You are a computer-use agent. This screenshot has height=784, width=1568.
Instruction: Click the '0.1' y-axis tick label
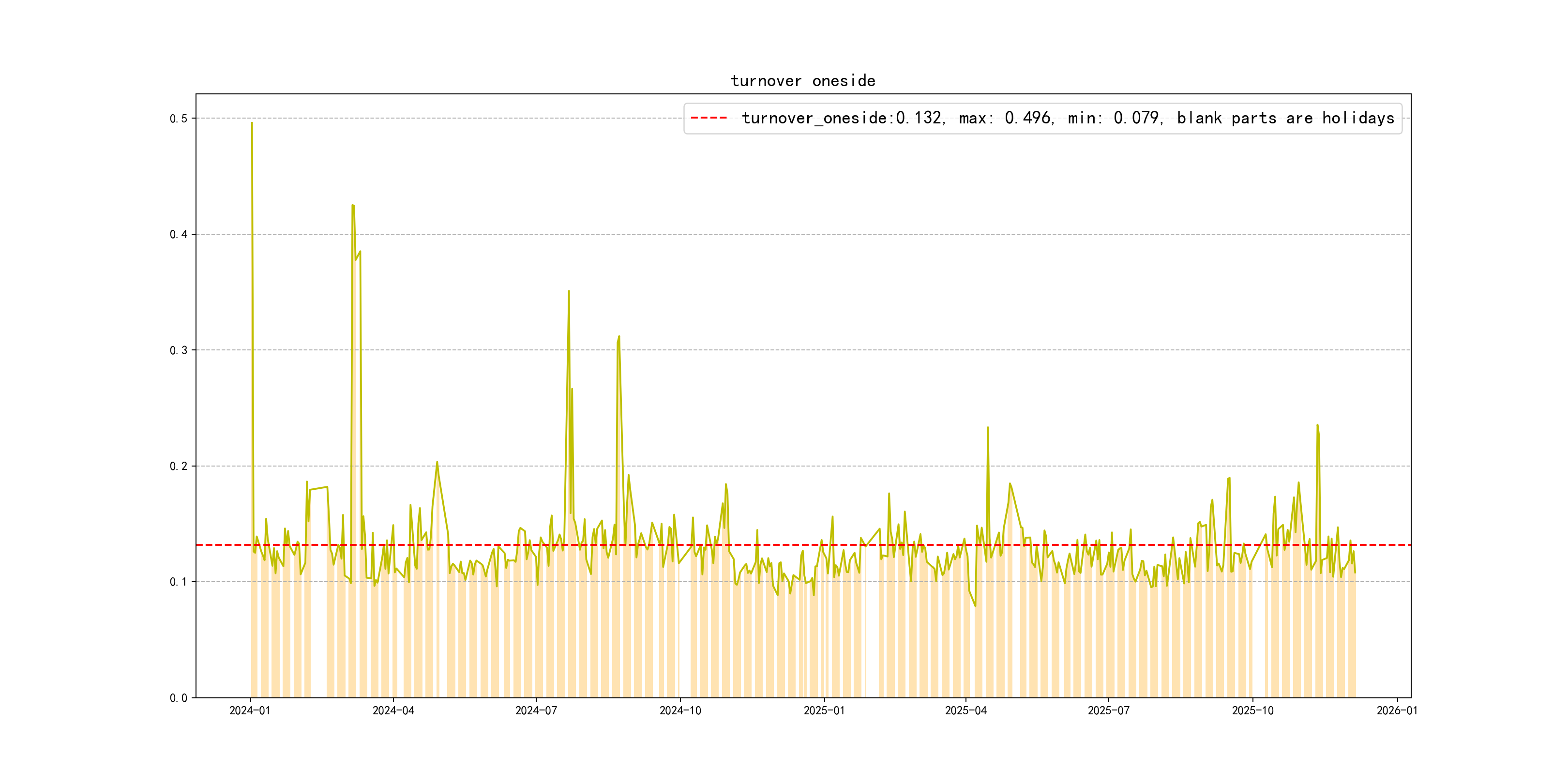coord(179,582)
